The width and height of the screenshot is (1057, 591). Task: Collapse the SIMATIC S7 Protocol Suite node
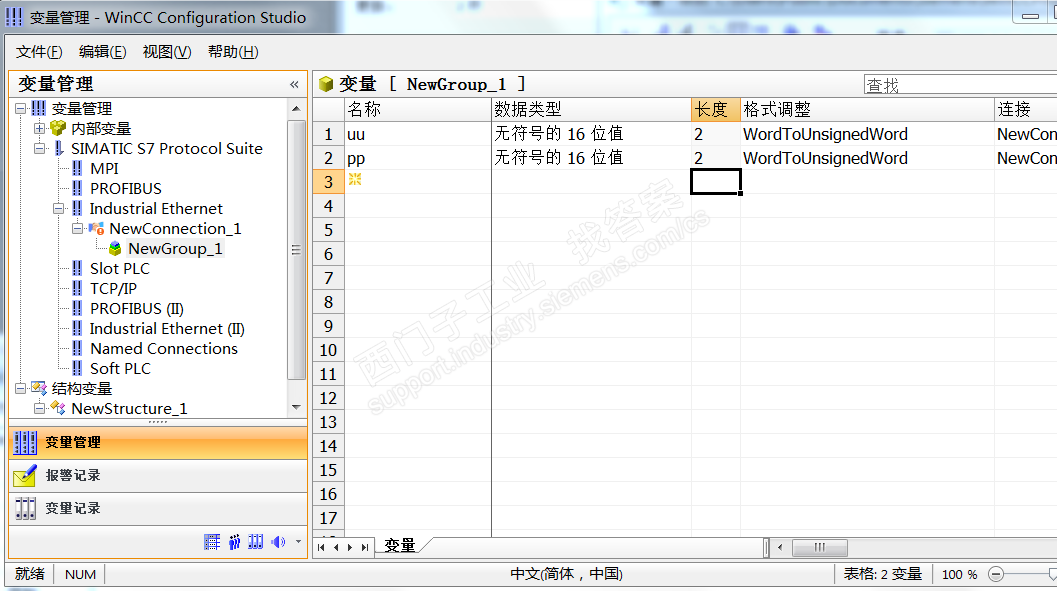(x=39, y=148)
